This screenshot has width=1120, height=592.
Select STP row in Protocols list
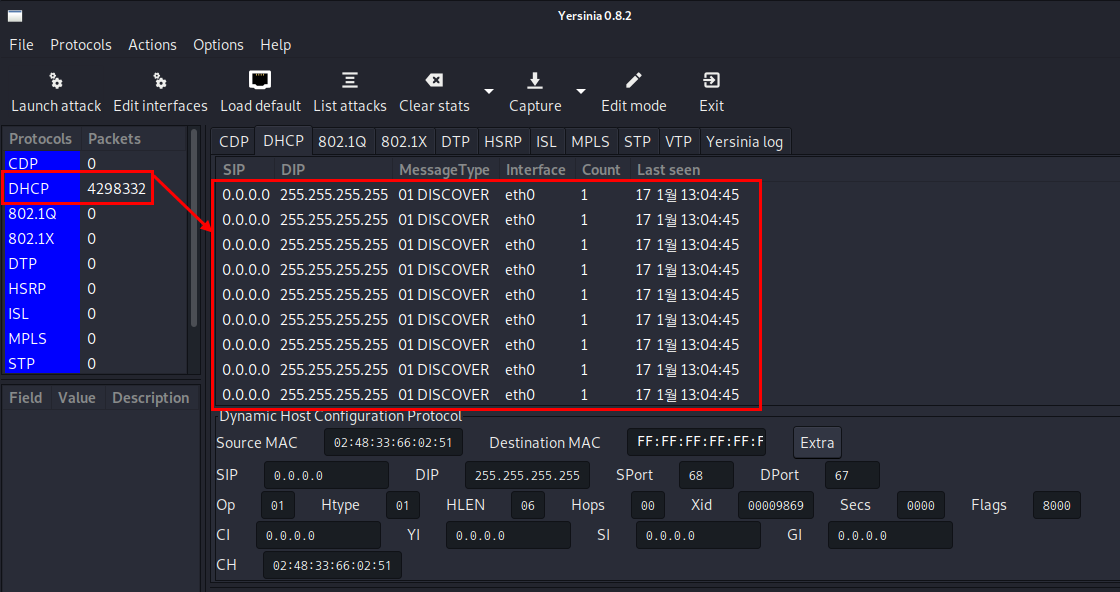[x=95, y=363]
